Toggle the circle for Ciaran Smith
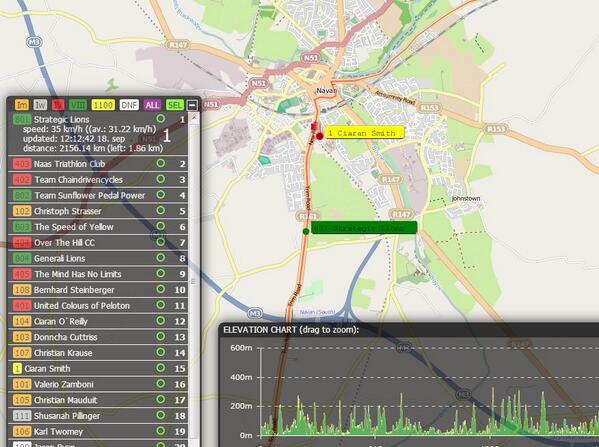This screenshot has height=447, width=599. coord(161,368)
